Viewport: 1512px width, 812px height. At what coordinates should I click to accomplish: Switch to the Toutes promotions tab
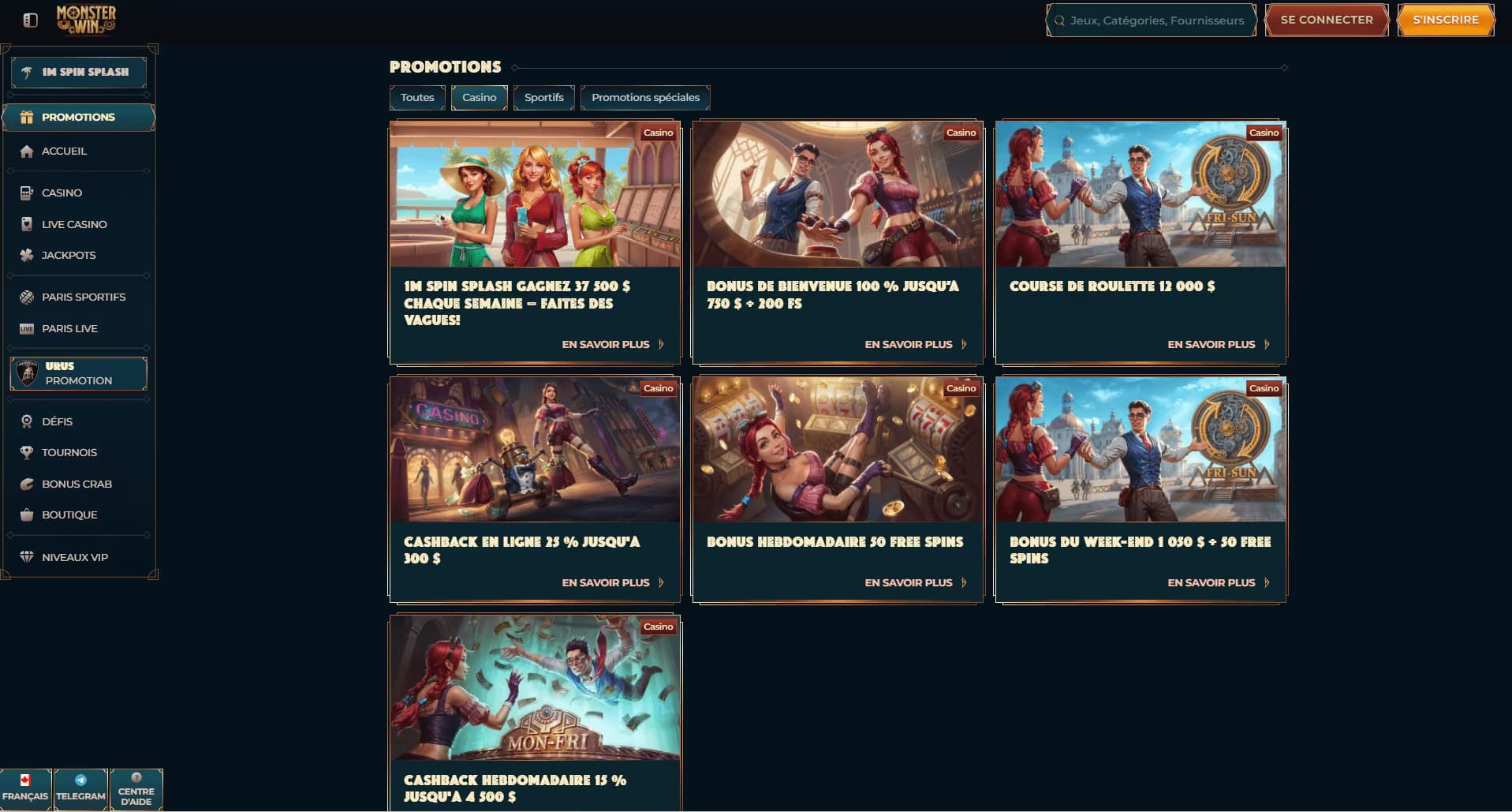[416, 98]
